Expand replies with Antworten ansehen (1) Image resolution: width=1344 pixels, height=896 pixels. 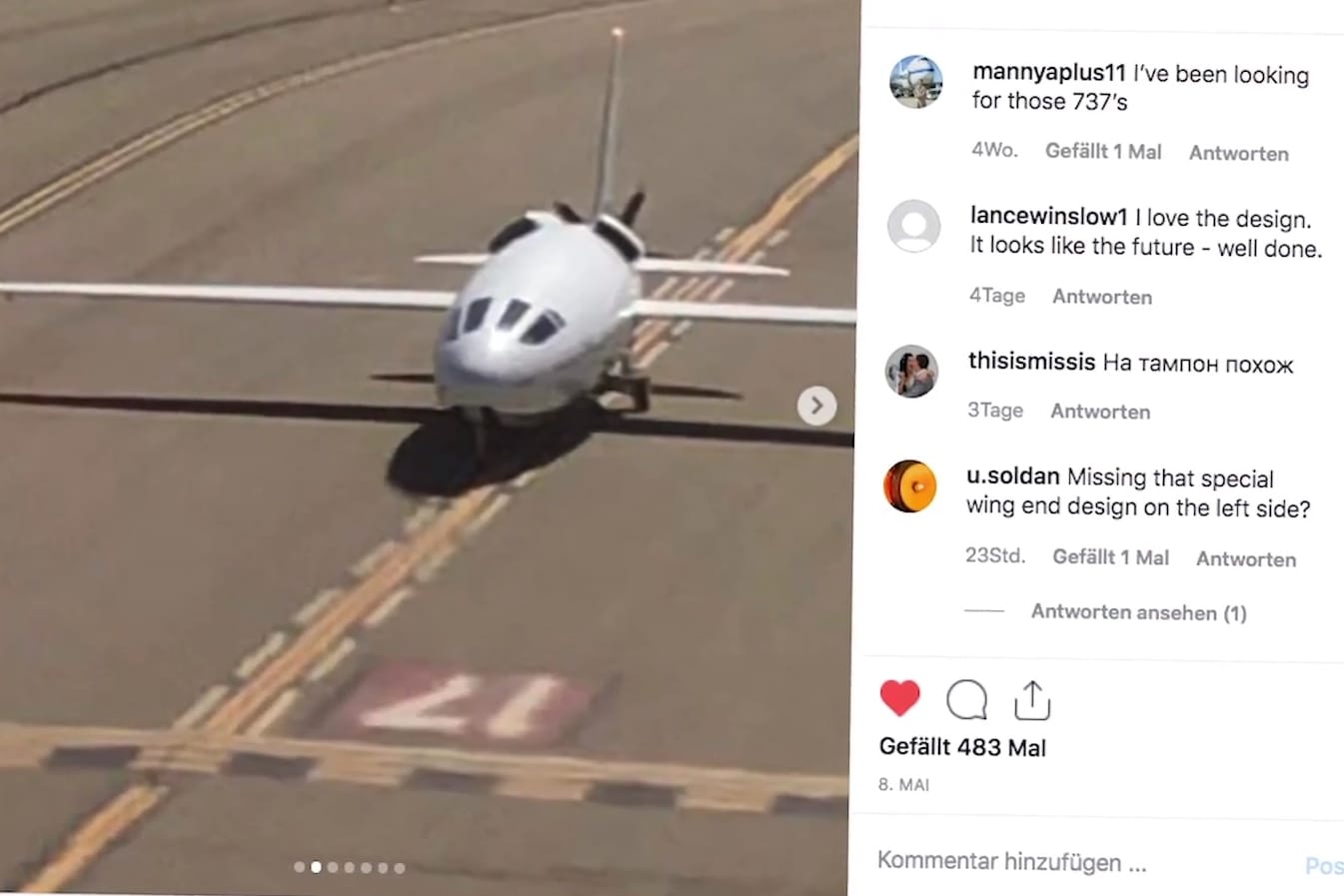(1138, 612)
